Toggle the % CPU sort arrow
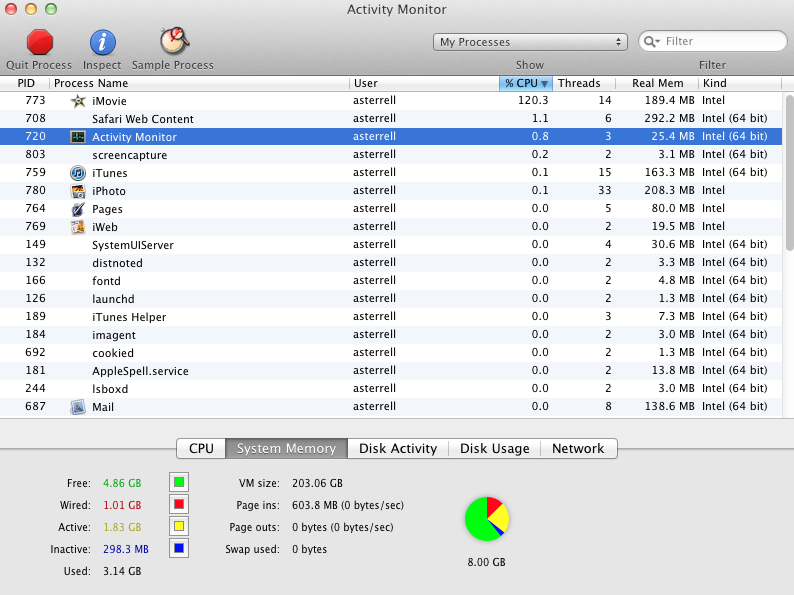This screenshot has height=595, width=794. 544,83
